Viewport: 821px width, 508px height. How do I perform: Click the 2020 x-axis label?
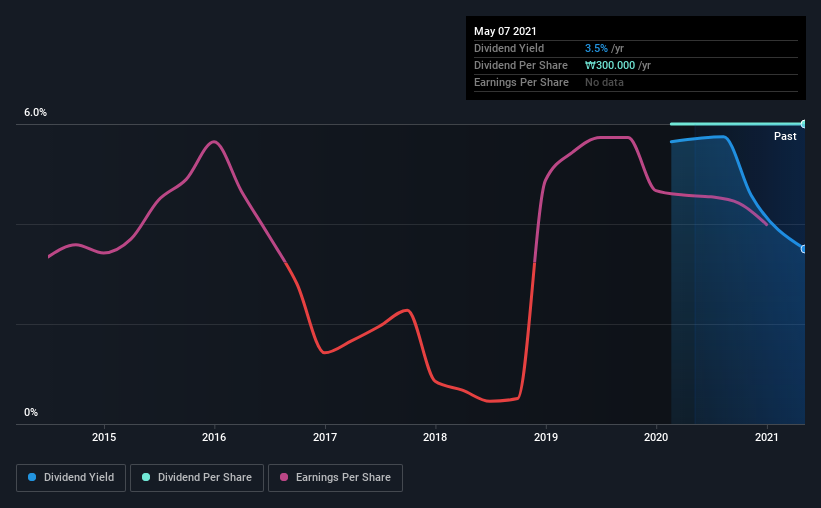(x=656, y=437)
